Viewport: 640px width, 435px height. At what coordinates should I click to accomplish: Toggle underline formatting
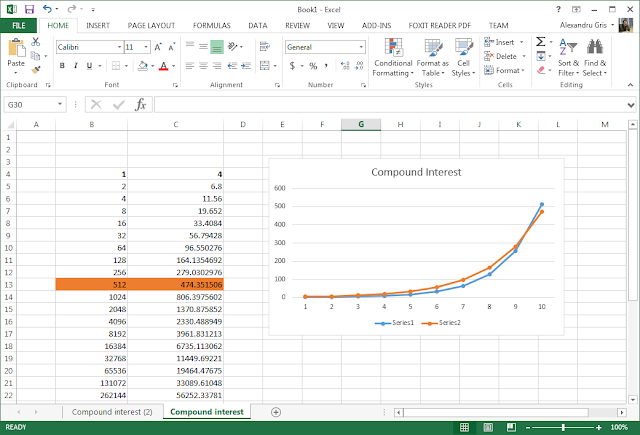coord(89,66)
